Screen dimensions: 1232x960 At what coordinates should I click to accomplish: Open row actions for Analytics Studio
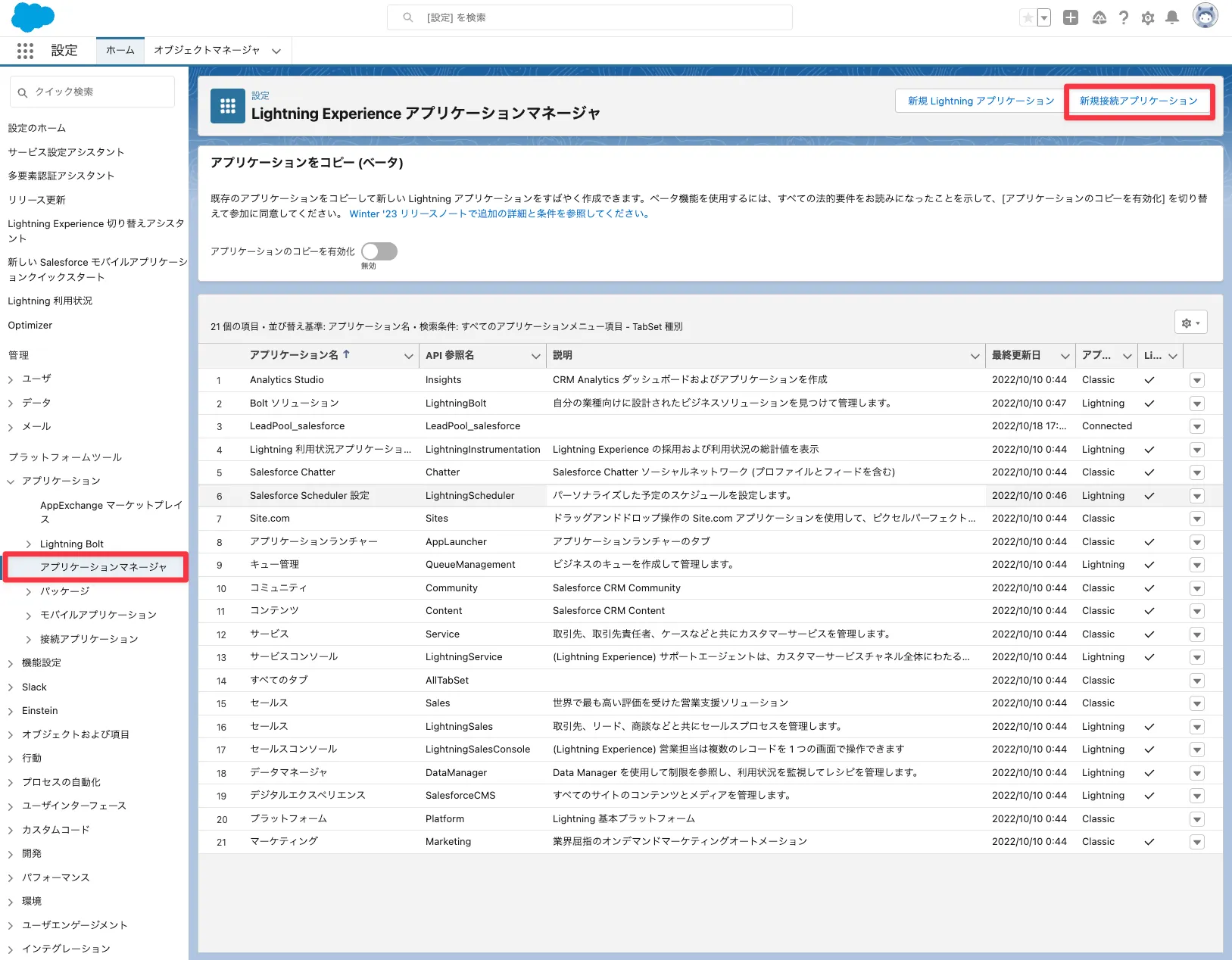(1196, 381)
